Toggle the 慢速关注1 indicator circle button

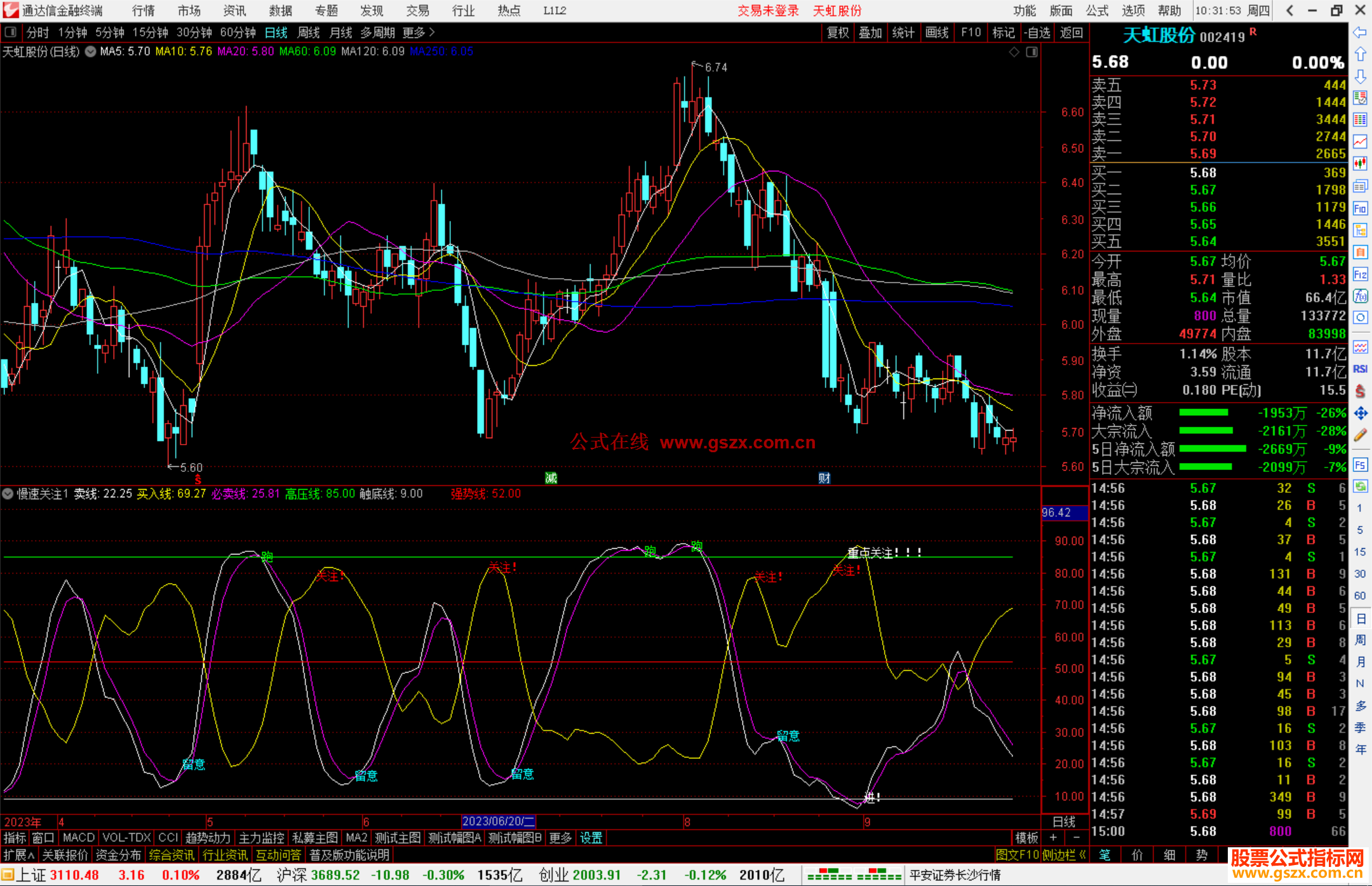click(x=8, y=493)
